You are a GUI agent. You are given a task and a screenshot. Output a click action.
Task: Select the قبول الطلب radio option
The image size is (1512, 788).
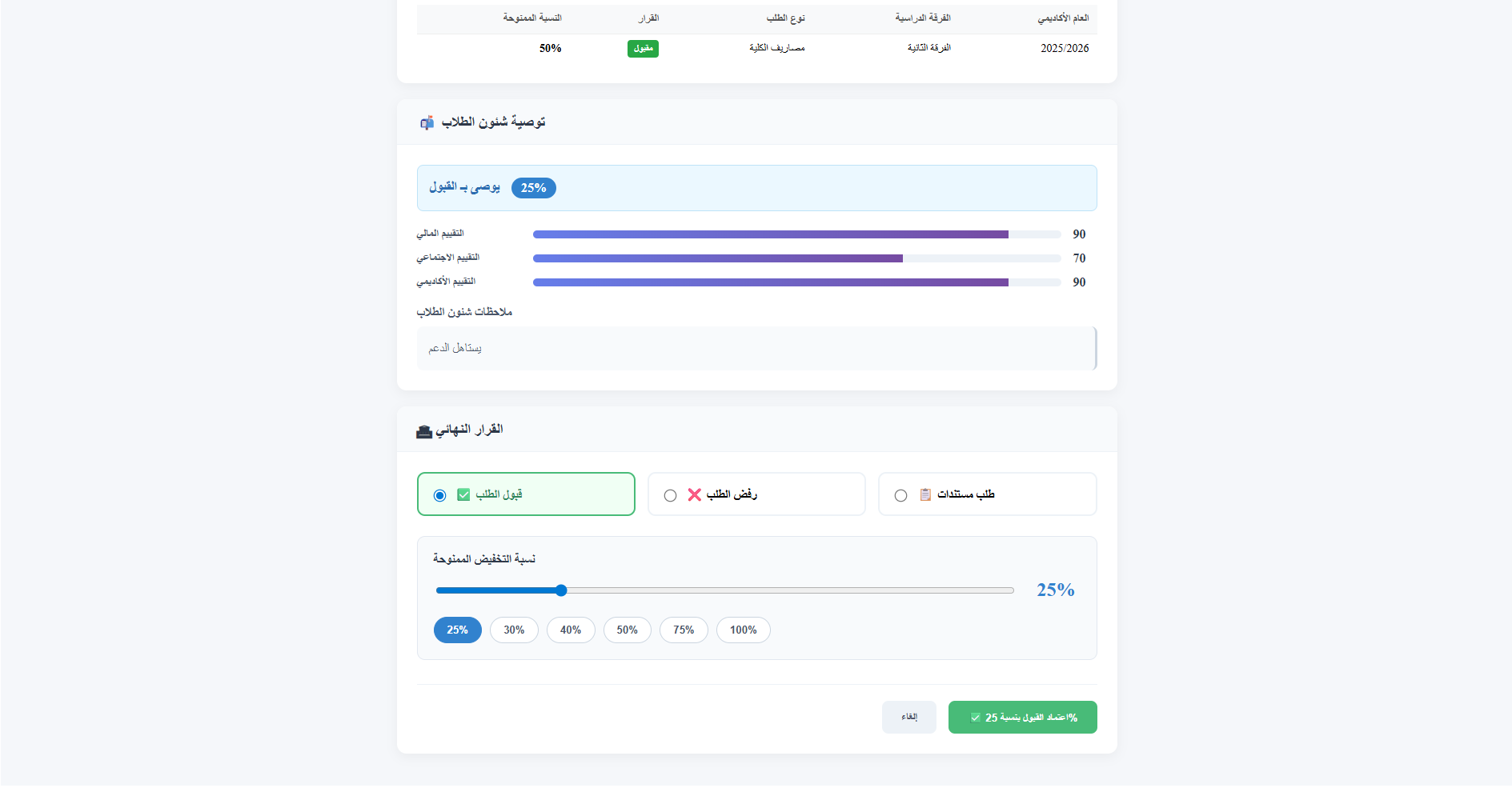coord(439,494)
